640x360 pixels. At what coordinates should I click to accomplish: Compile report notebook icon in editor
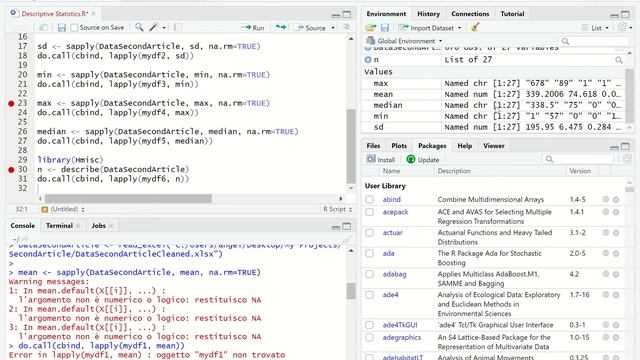[178, 27]
